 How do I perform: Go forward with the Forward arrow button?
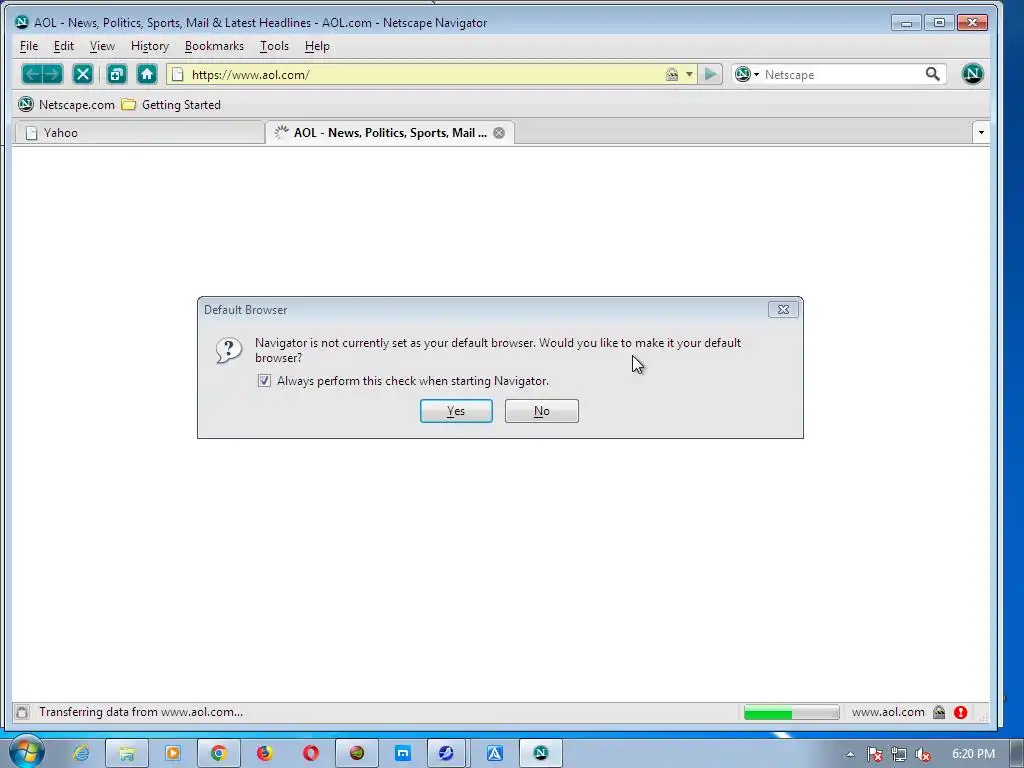(53, 74)
